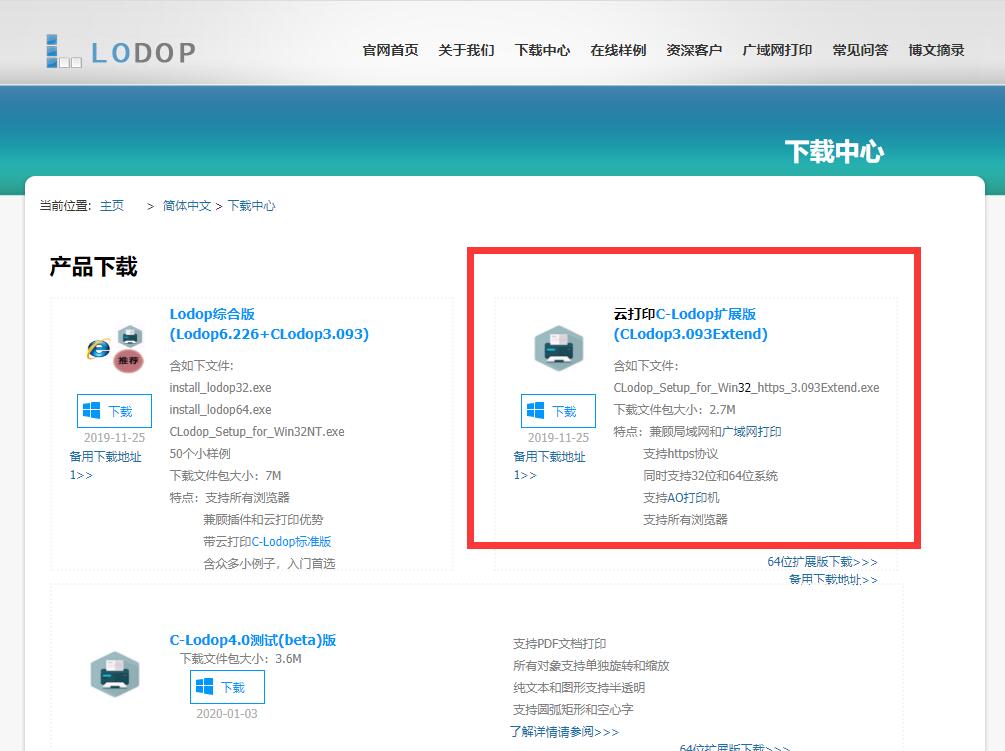1005x751 pixels.
Task: Click the text 支持https协议
Action: (x=681, y=454)
